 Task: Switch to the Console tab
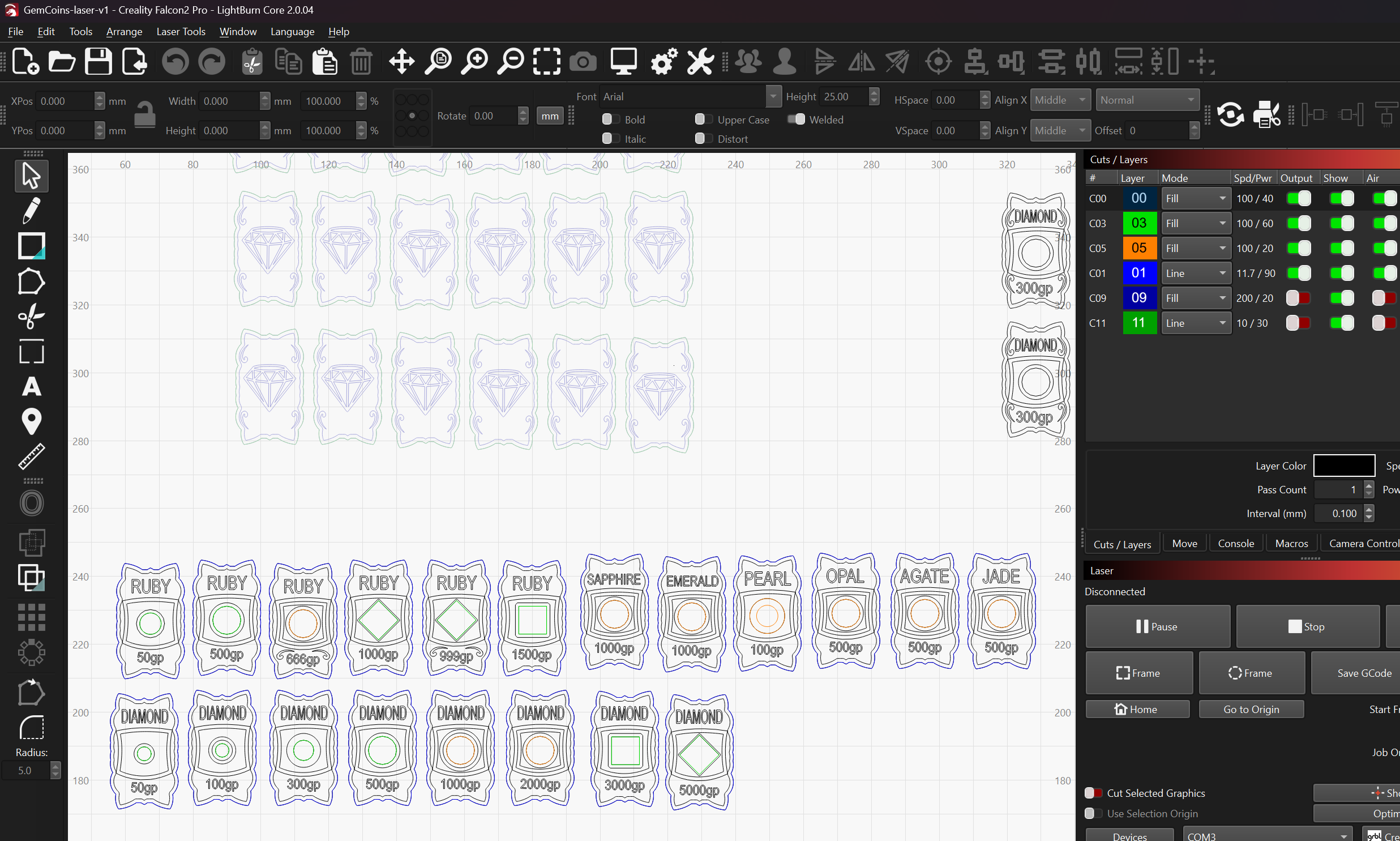(1236, 544)
